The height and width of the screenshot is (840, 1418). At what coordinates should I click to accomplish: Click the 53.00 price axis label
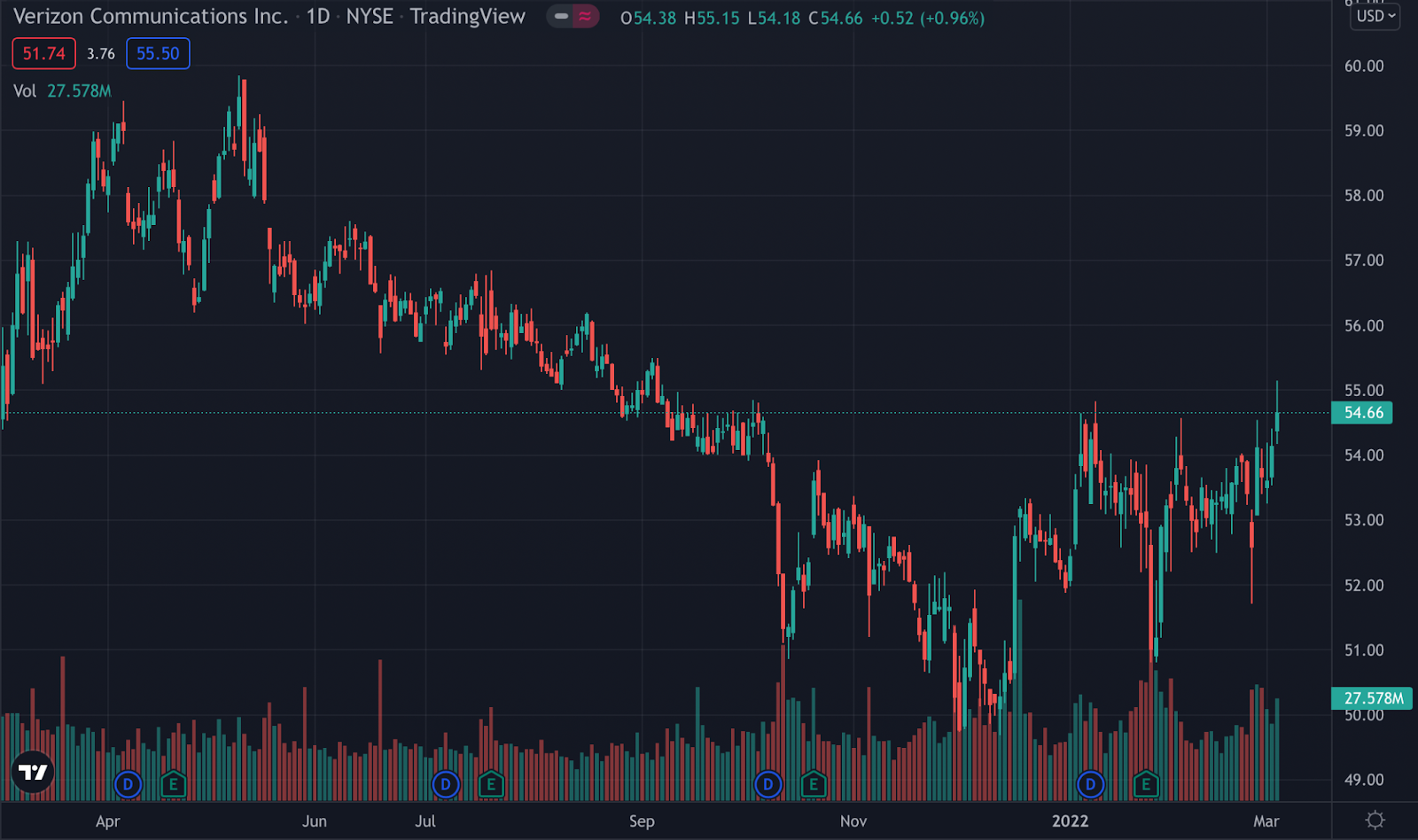1364,519
